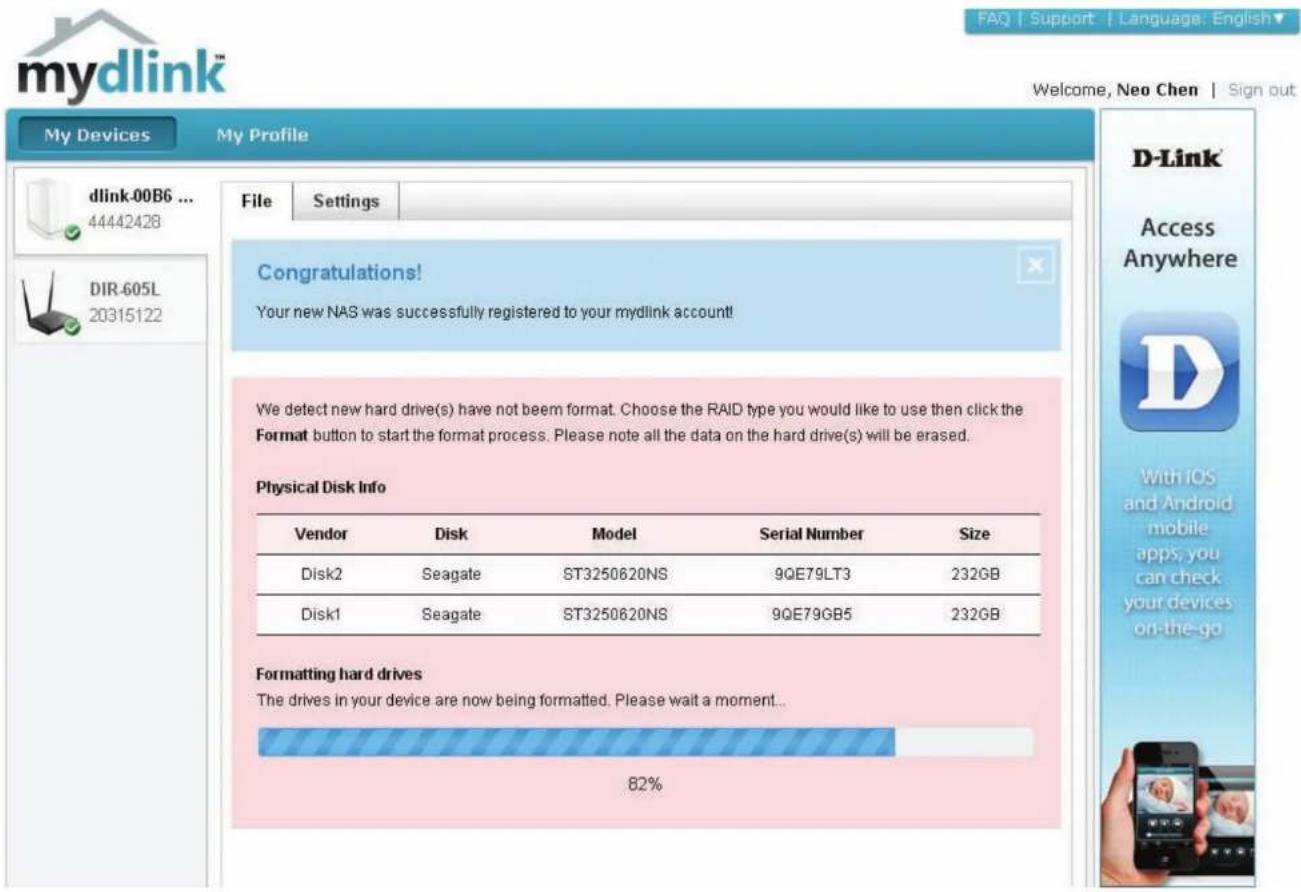Click the Serial Number column header
1301x892 pixels.
811,534
